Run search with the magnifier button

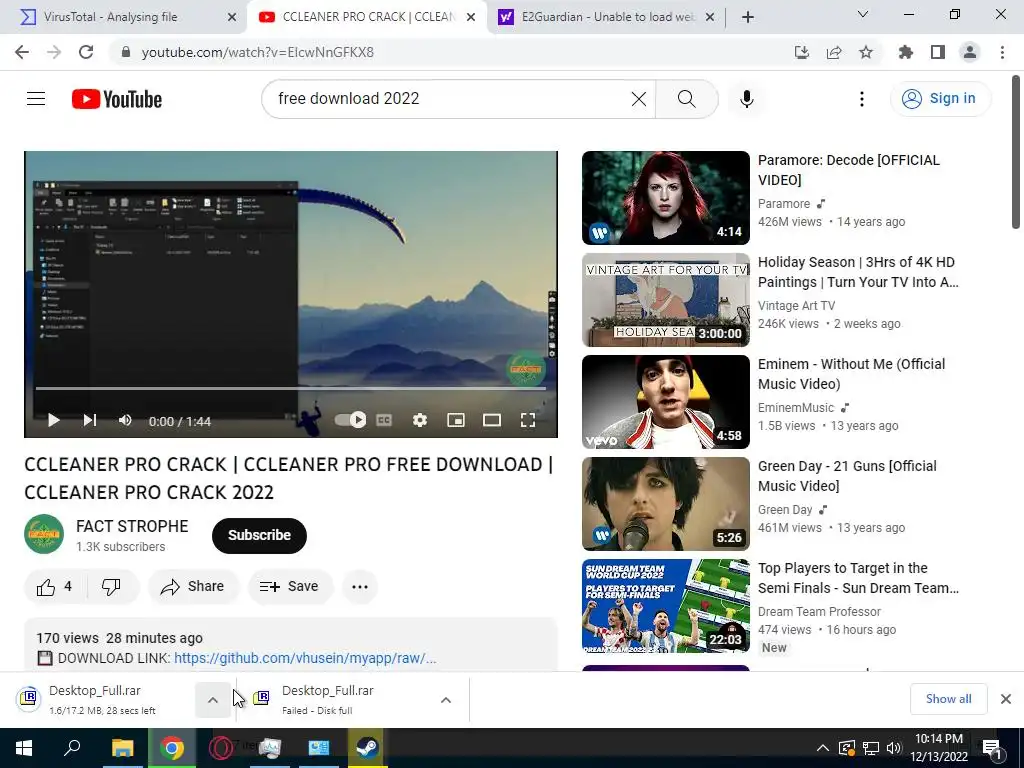(686, 99)
